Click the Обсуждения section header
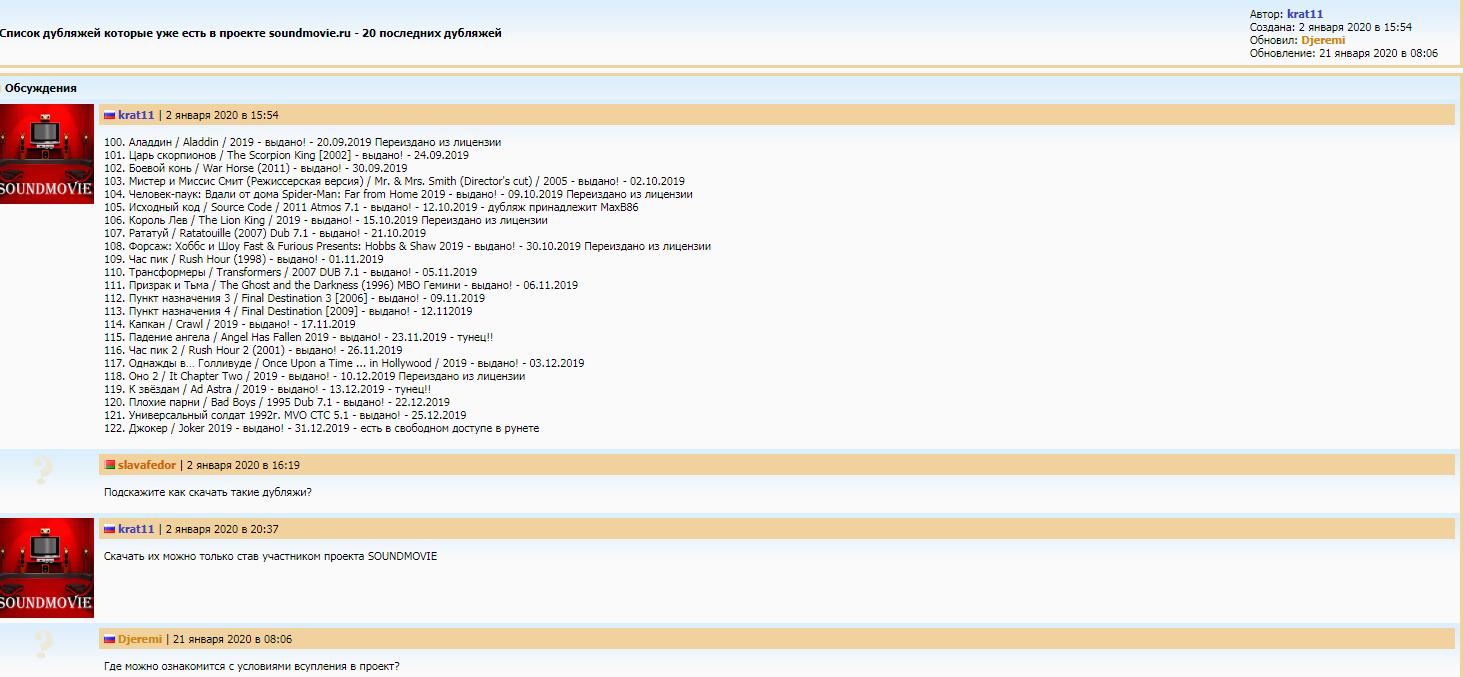Image resolution: width=1463 pixels, height=677 pixels. (41, 88)
